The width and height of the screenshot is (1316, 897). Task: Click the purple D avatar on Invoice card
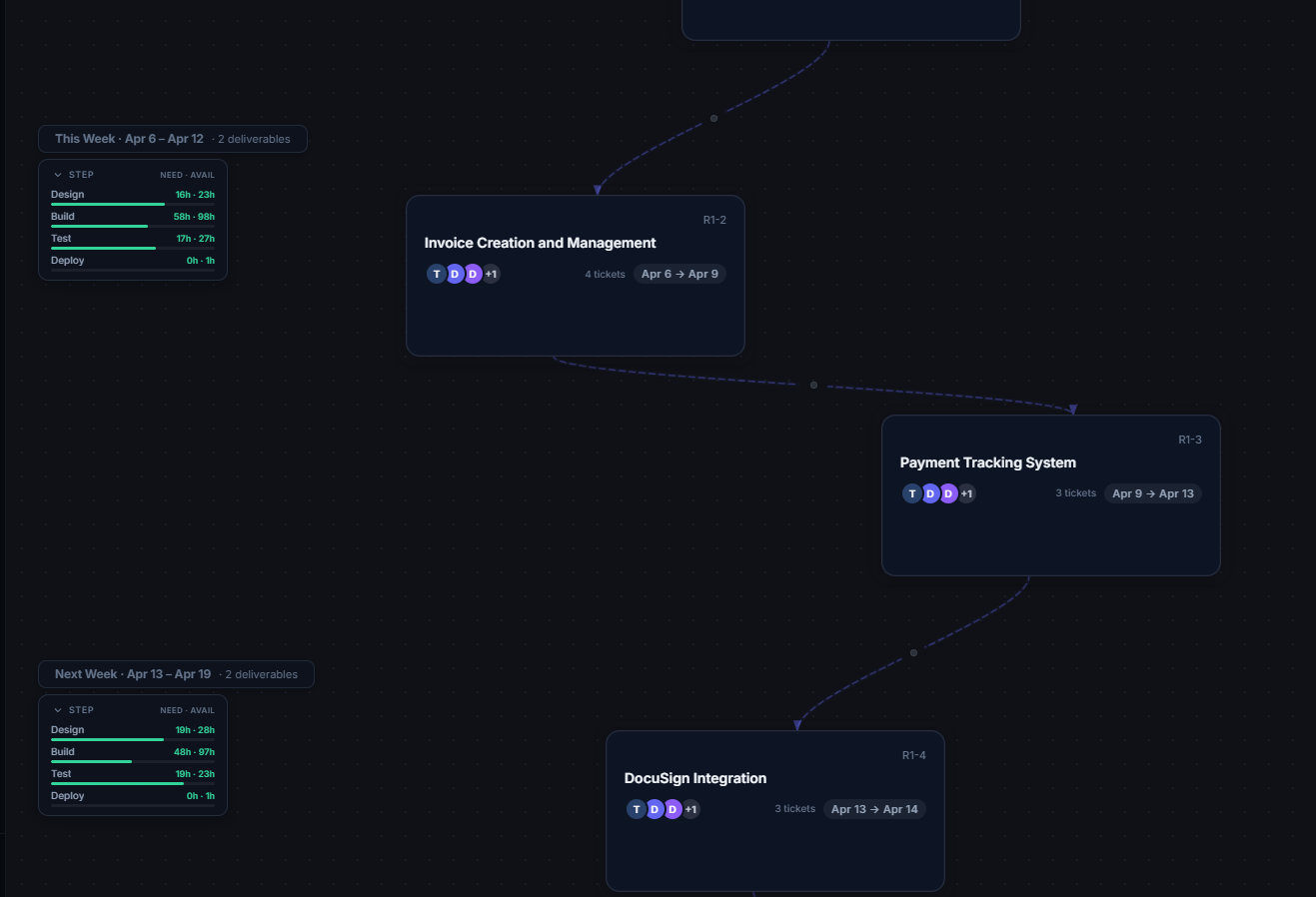pyautogui.click(x=473, y=273)
